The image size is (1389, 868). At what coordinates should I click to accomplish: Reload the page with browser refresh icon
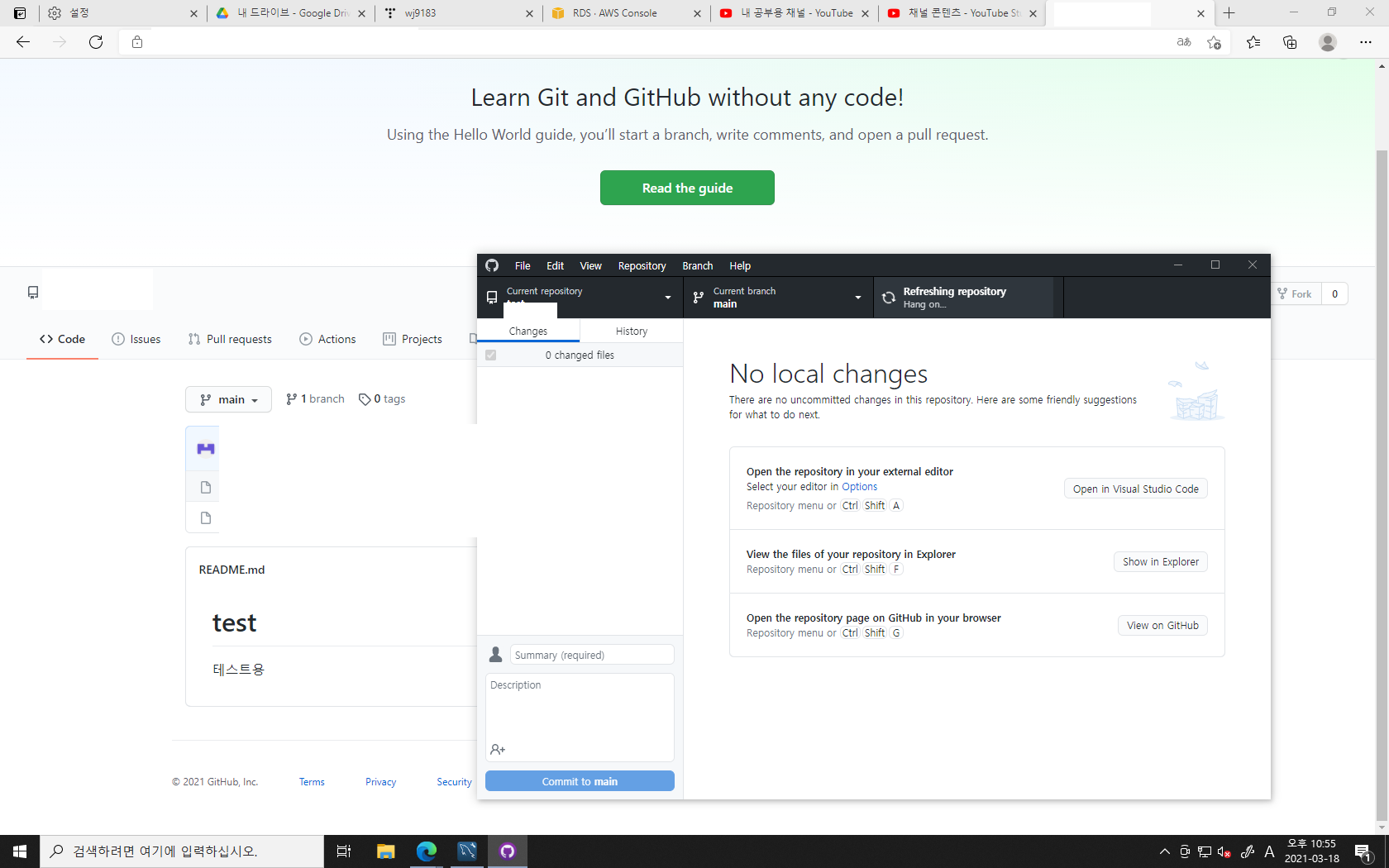[x=96, y=42]
